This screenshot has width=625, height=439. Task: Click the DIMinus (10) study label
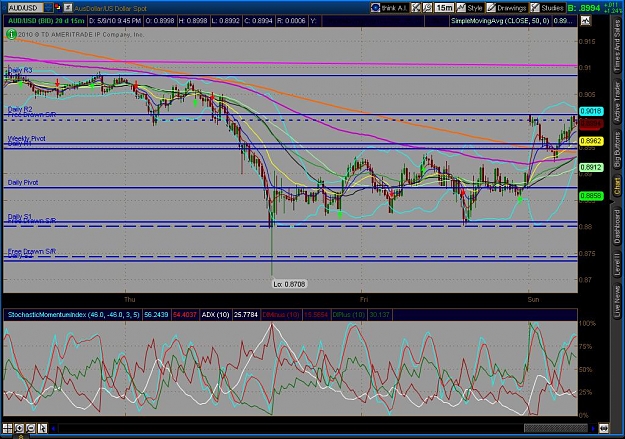click(x=281, y=315)
